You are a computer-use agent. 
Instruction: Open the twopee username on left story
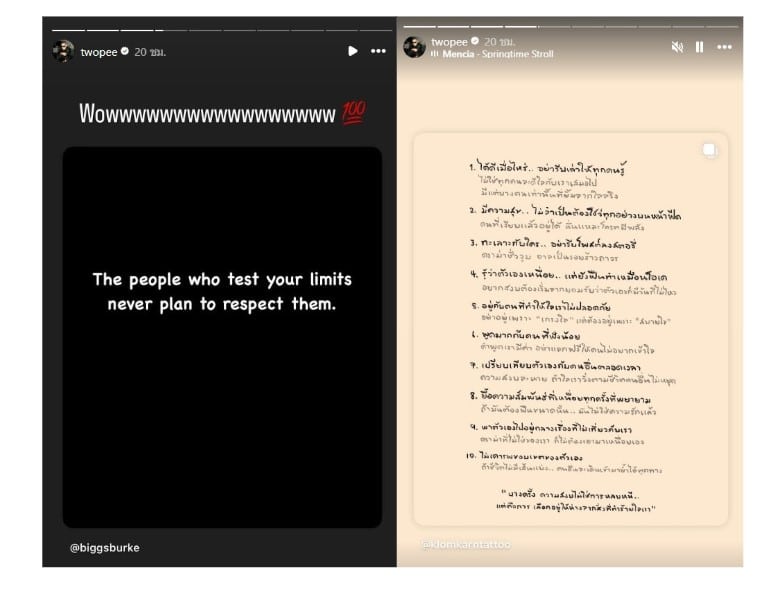tap(98, 51)
